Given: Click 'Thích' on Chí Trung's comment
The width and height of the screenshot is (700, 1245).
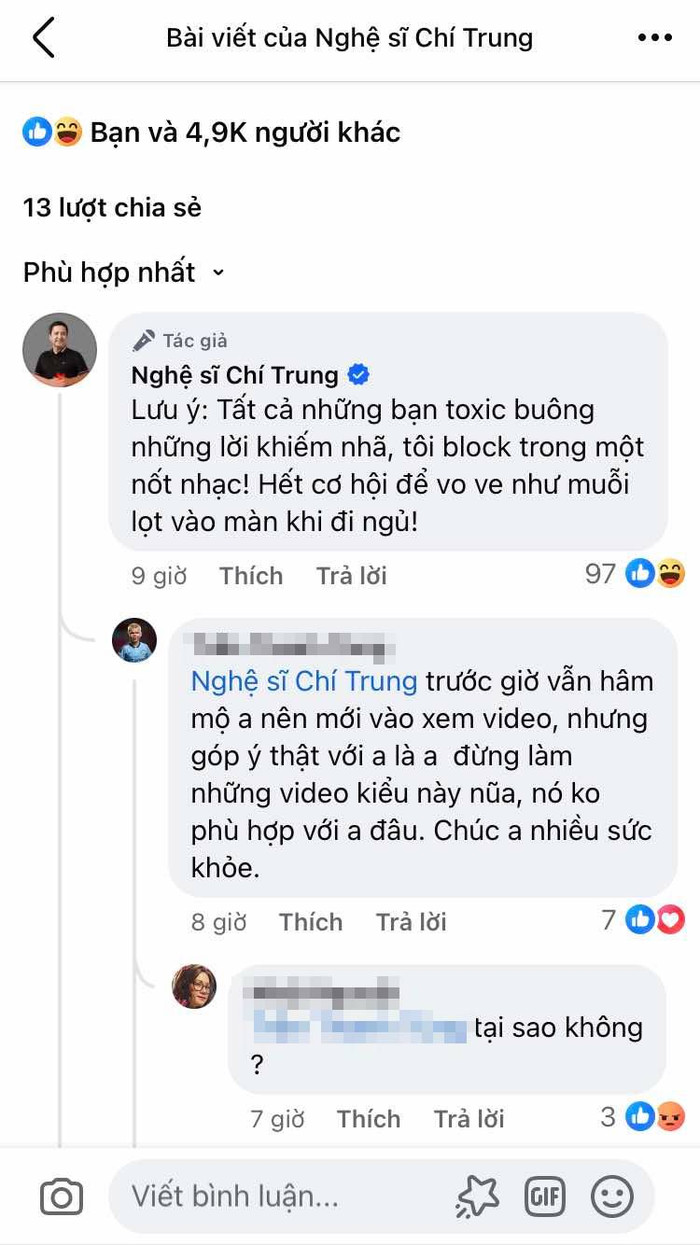Looking at the screenshot, I should click(x=250, y=575).
